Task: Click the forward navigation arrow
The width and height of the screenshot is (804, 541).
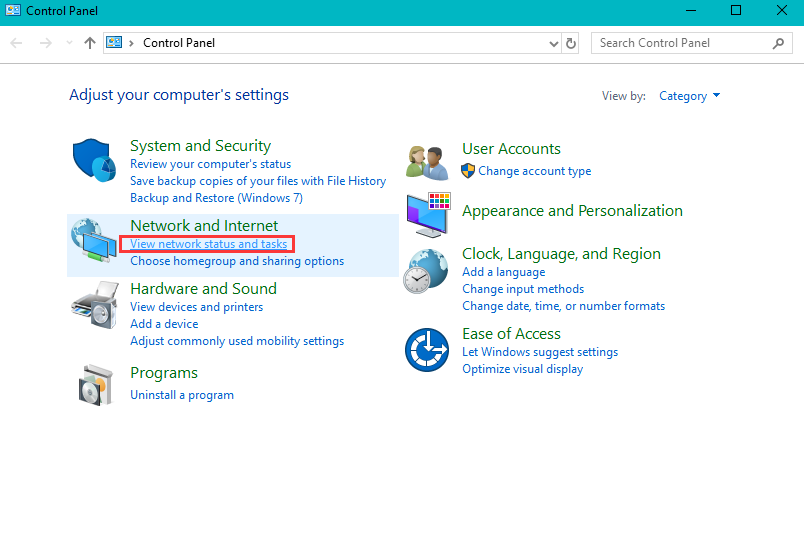Action: pyautogui.click(x=46, y=43)
